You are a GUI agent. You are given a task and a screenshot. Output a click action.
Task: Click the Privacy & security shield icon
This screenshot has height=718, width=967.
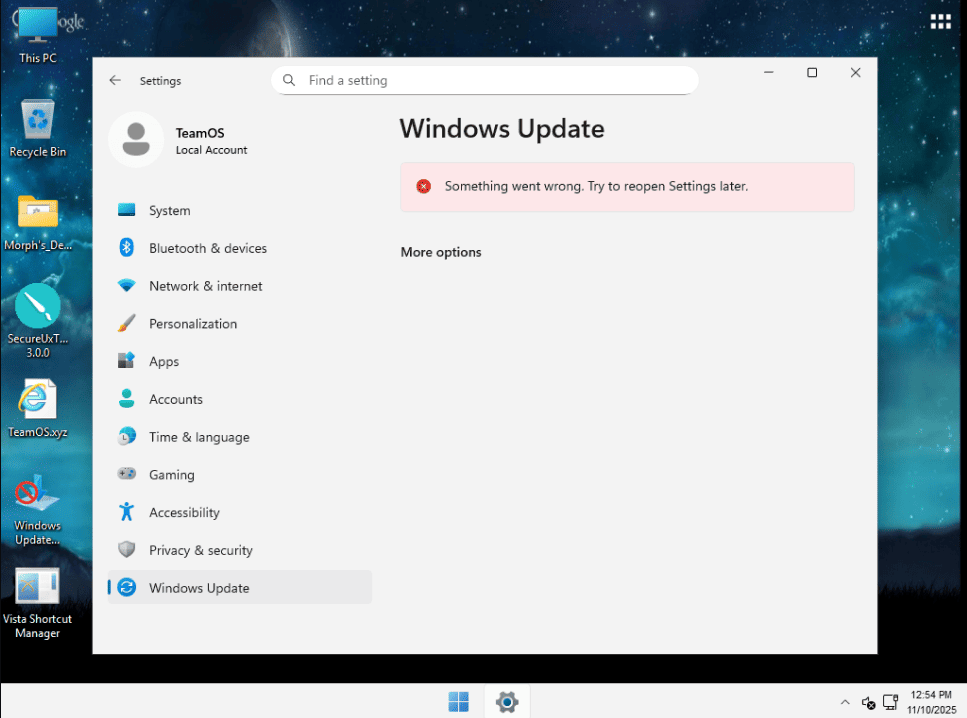point(126,550)
